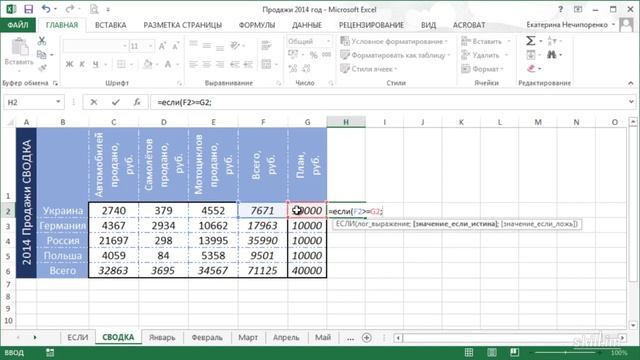Add a new sheet with plus icon
This screenshot has width=640, height=360.
[367, 338]
